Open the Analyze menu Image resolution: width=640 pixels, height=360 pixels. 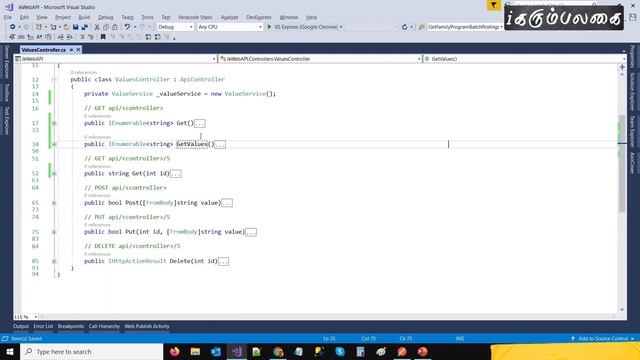[x=229, y=18]
